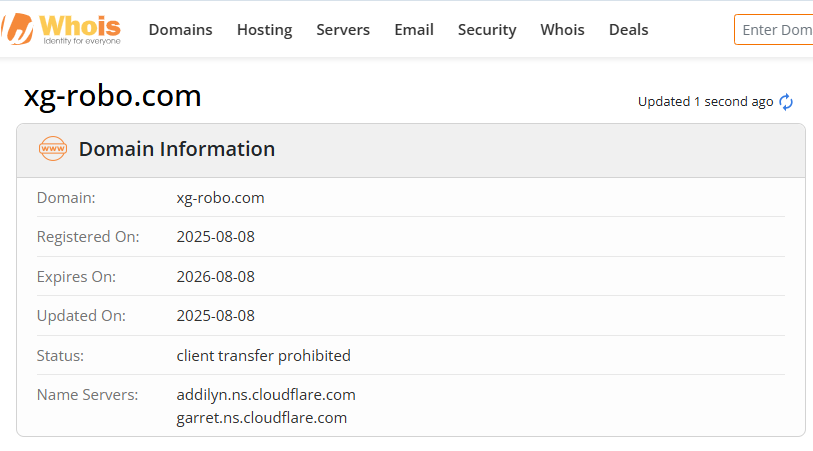Open the Hosting menu
The image size is (813, 451).
264,30
